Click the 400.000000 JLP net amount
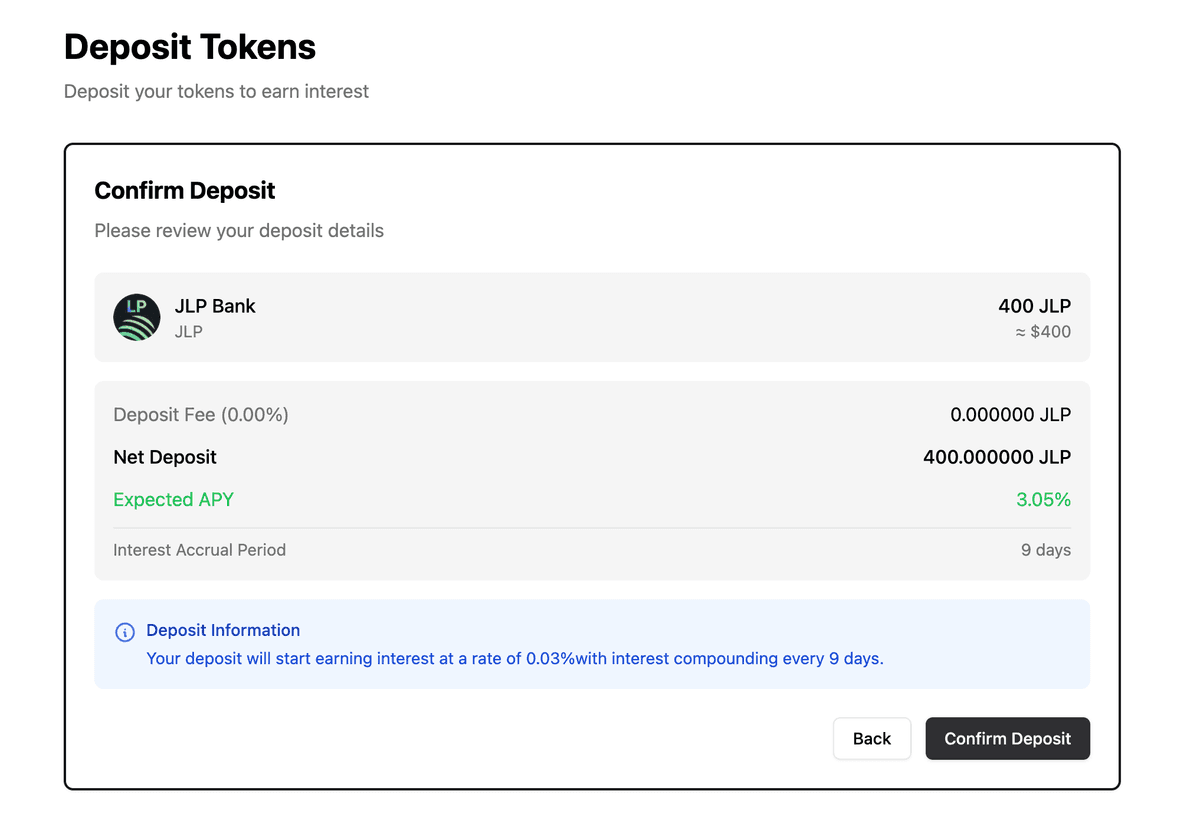Image resolution: width=1200 pixels, height=834 pixels. pos(996,457)
